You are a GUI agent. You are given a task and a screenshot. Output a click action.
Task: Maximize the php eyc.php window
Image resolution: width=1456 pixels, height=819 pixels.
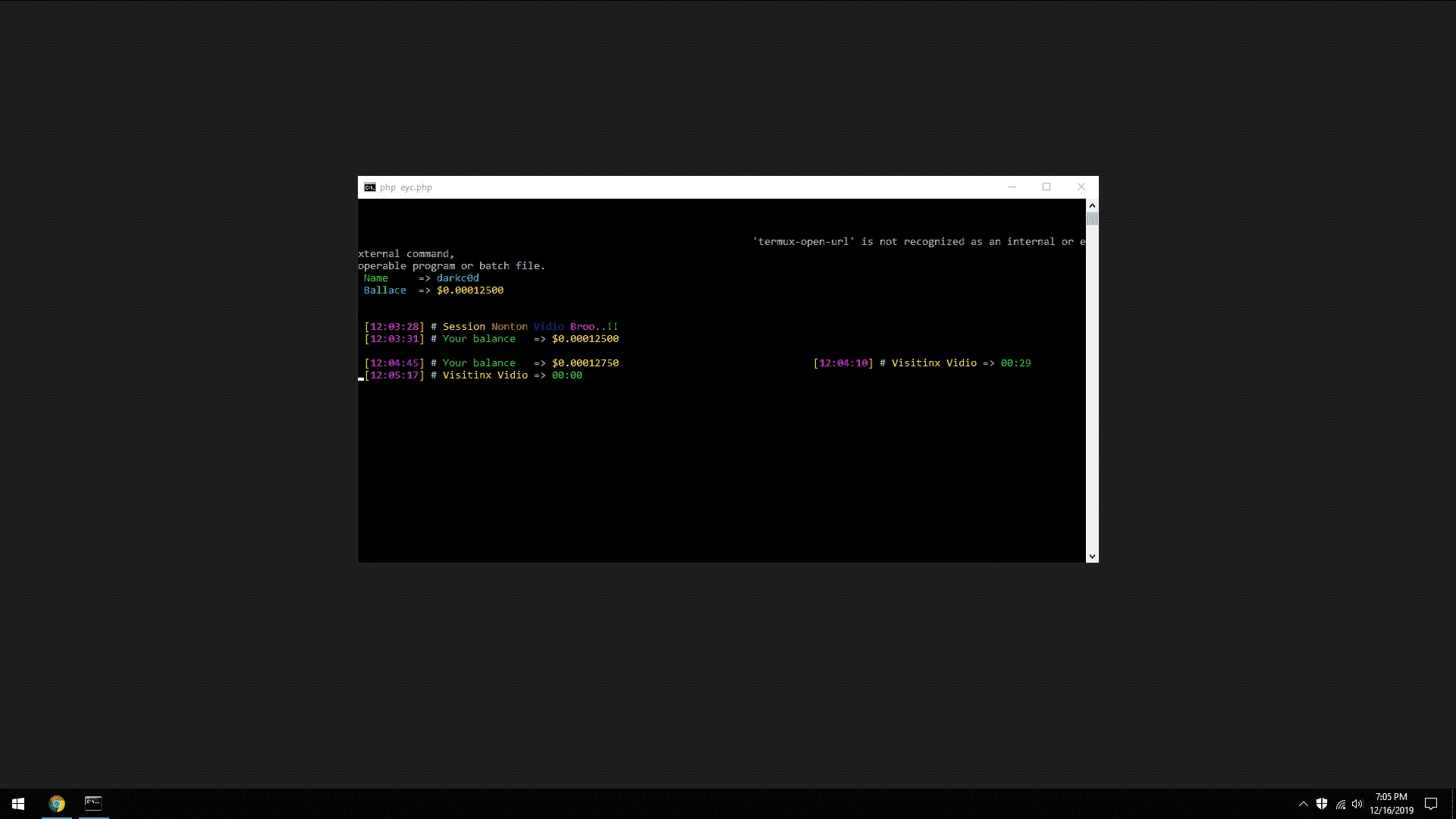pyautogui.click(x=1046, y=187)
